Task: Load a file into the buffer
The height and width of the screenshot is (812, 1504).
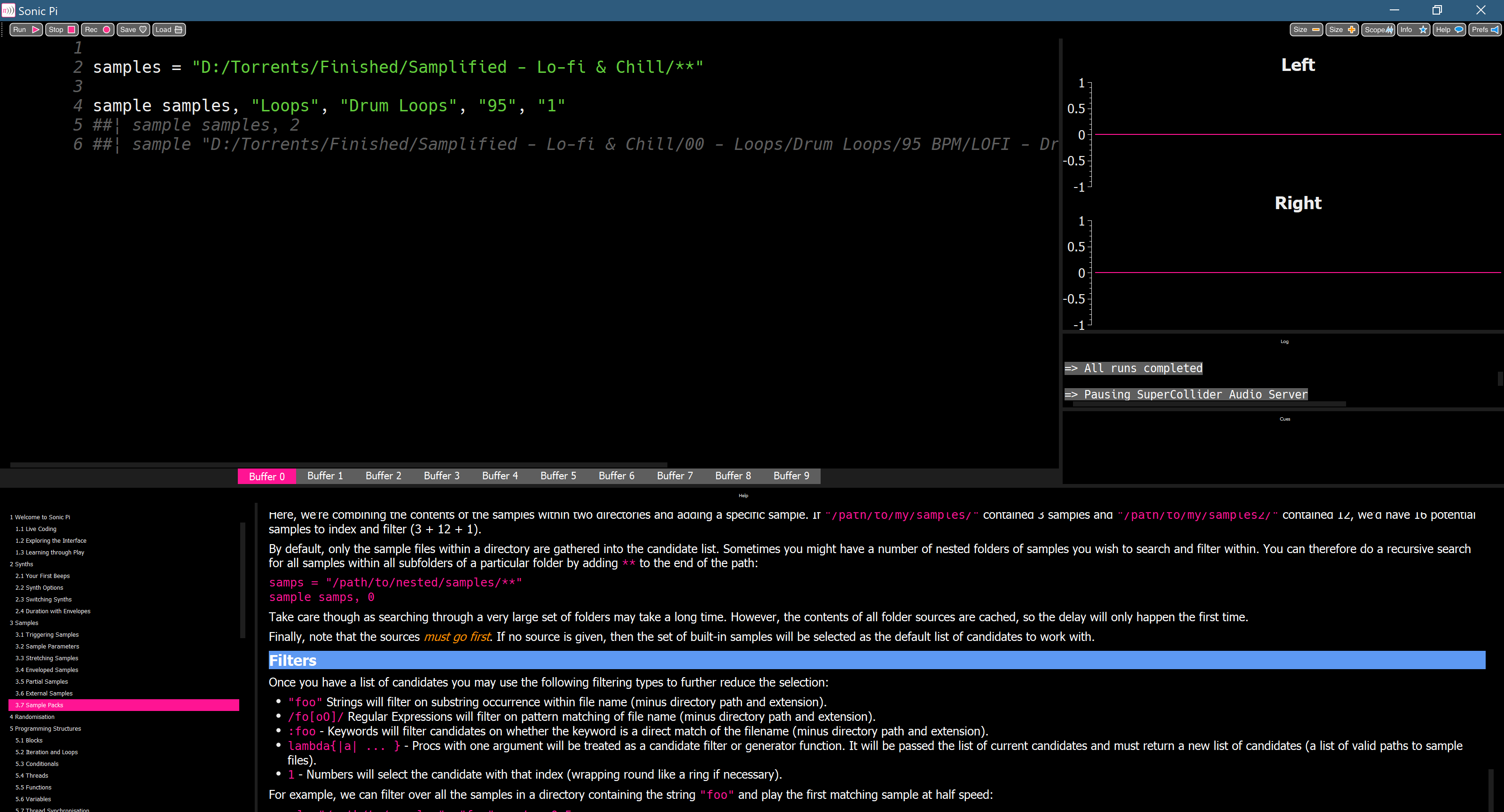Action: [x=169, y=30]
